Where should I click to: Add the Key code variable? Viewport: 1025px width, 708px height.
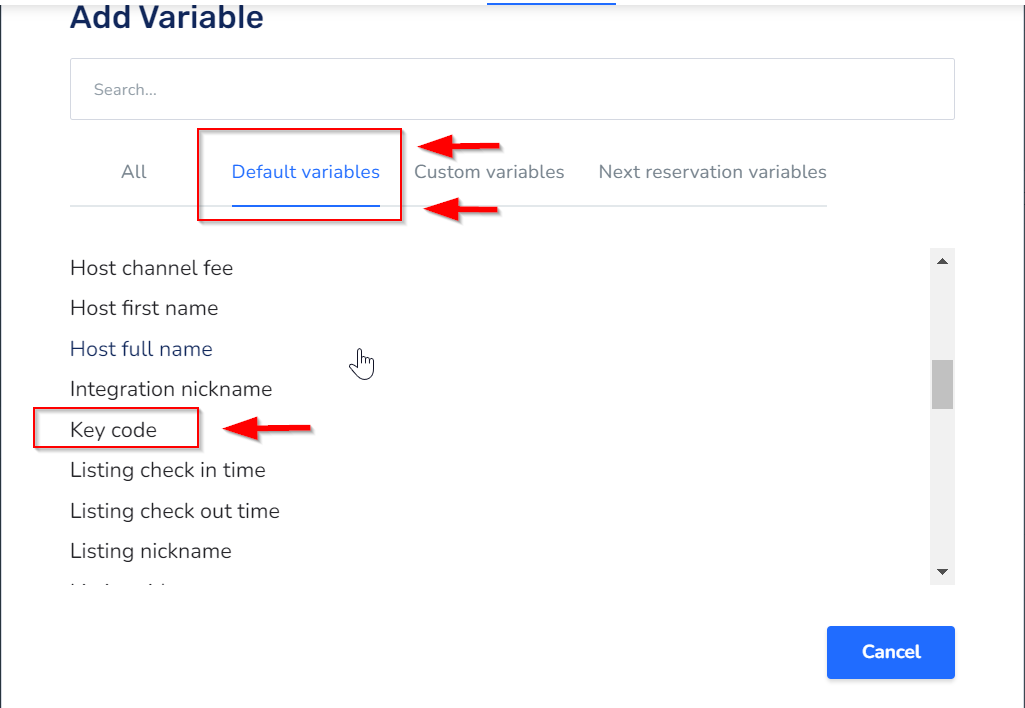(x=113, y=430)
